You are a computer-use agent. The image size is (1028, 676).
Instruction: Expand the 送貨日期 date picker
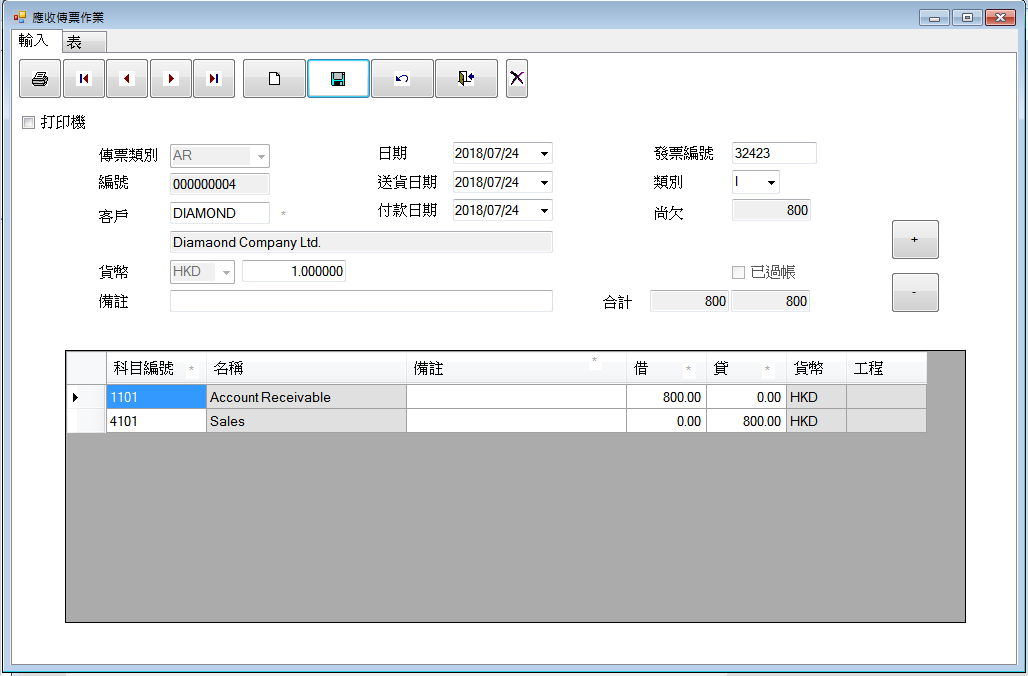tap(544, 183)
